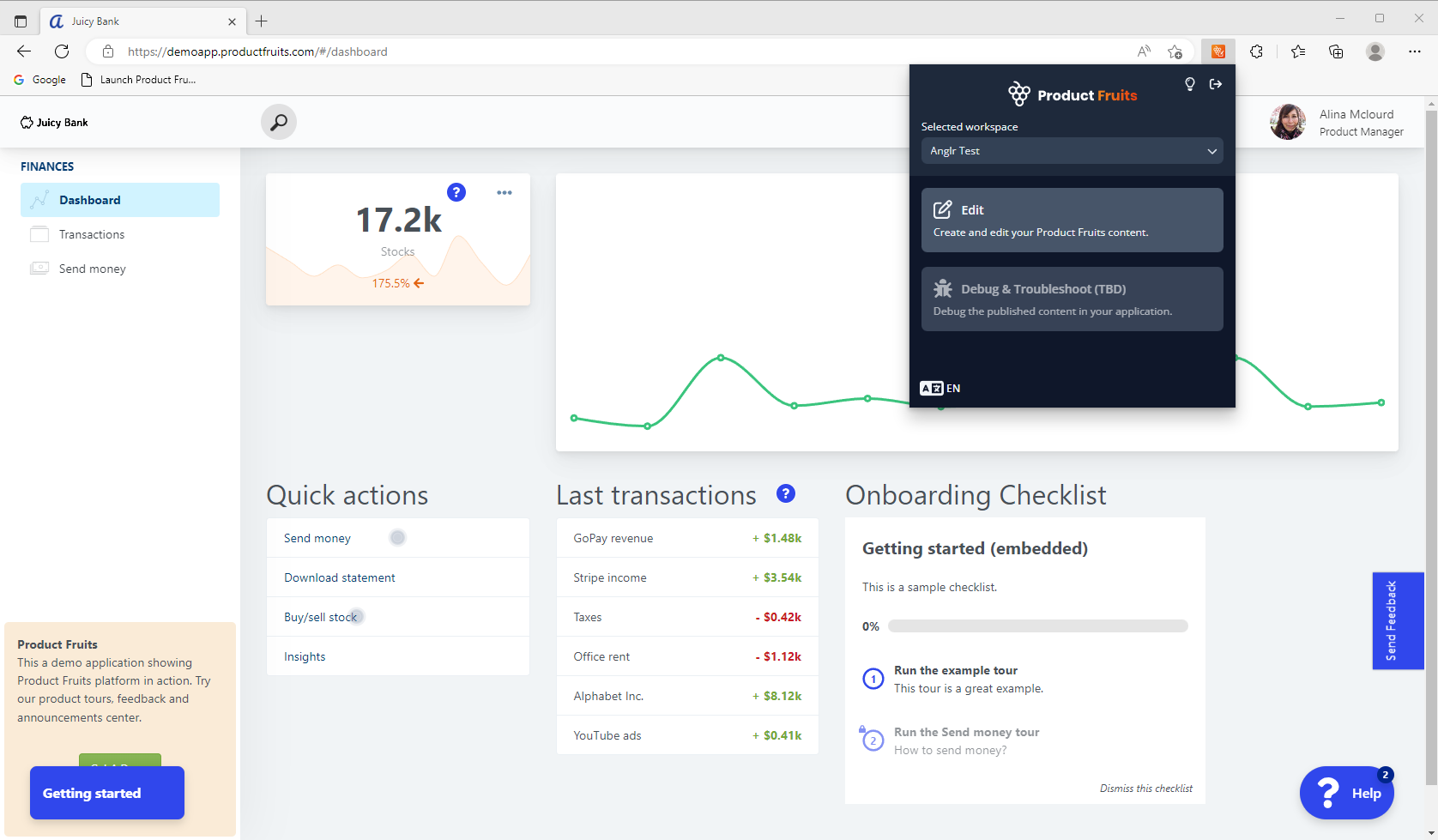Click help icon beside Last transactions

pos(785,493)
